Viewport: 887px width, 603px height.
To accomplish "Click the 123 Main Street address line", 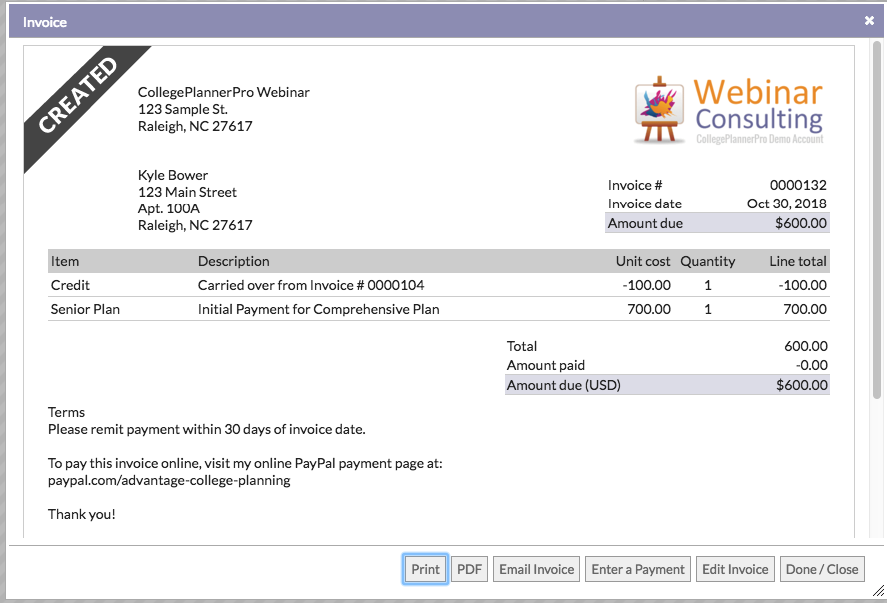I will click(187, 192).
